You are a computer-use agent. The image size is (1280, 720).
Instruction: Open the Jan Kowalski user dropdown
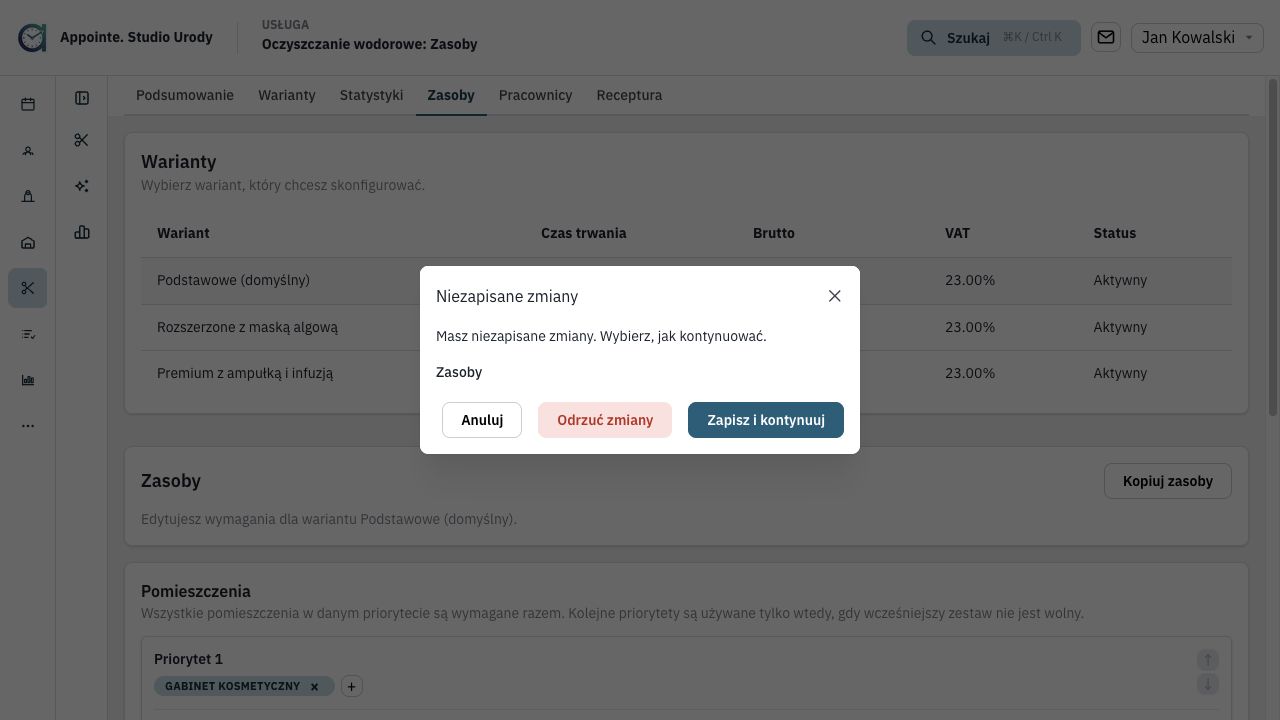point(1197,37)
